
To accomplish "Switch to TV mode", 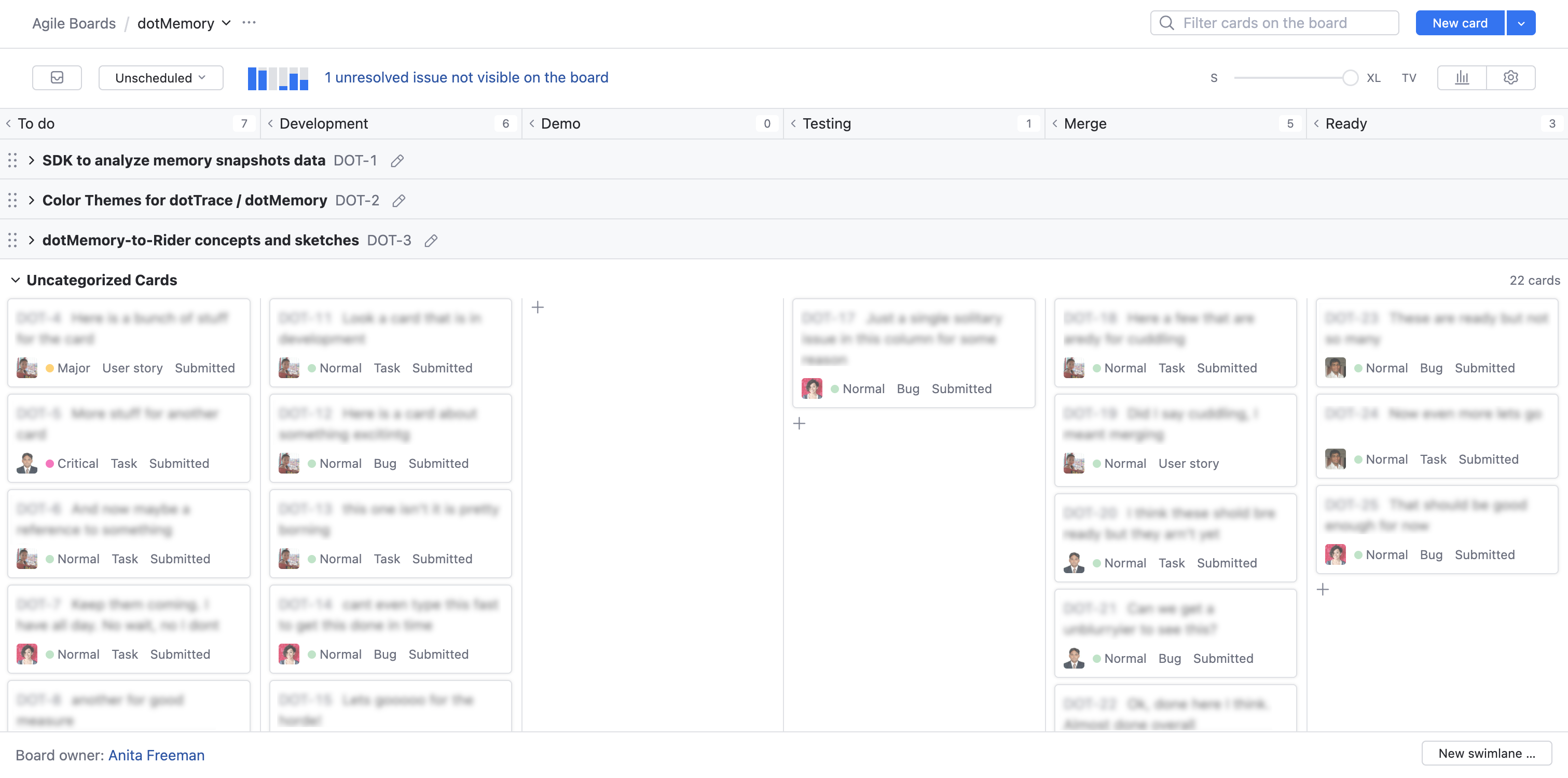I will pos(1409,78).
